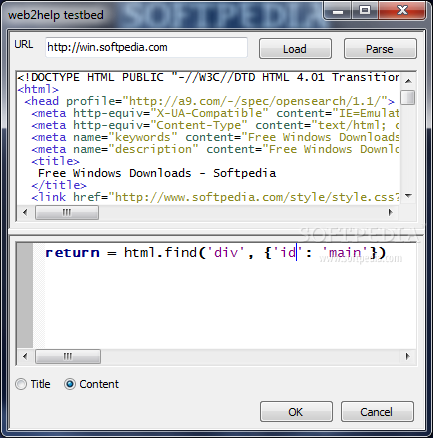Click the 'main' string in the code
The image size is (433, 438).
345,252
